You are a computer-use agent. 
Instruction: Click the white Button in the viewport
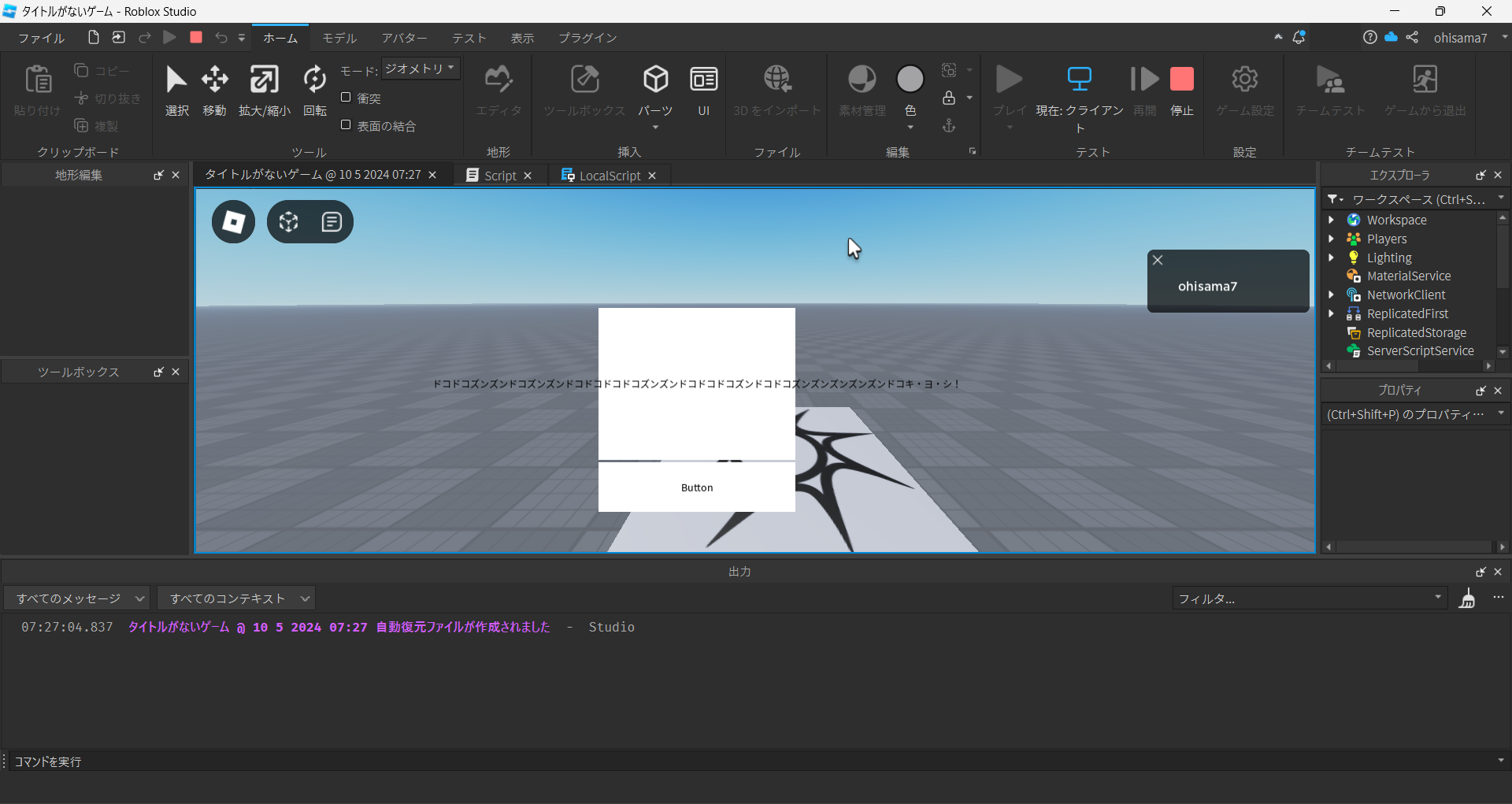coord(697,487)
